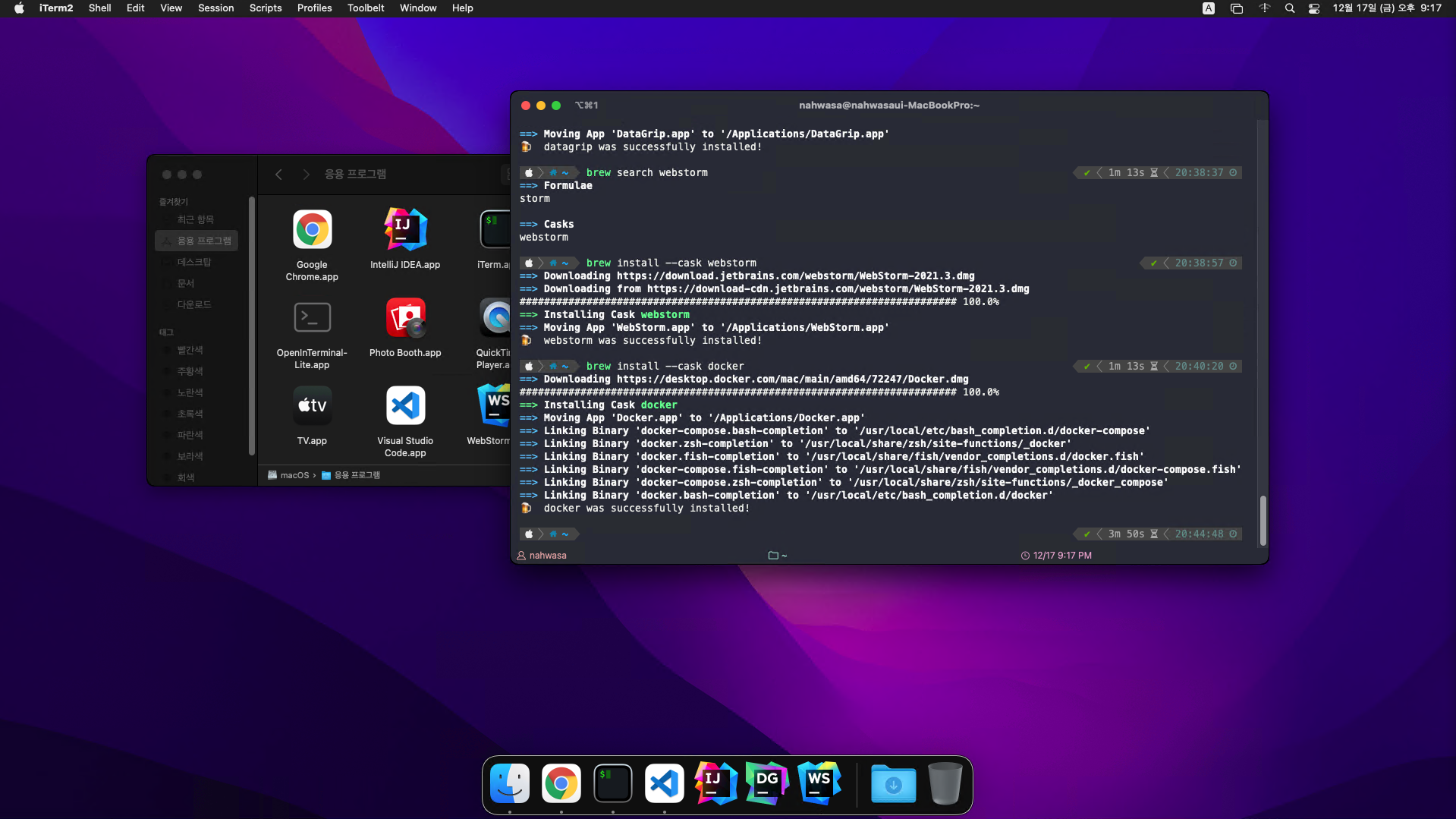This screenshot has height=819, width=1456.
Task: Open the Profiles menu
Action: [314, 8]
